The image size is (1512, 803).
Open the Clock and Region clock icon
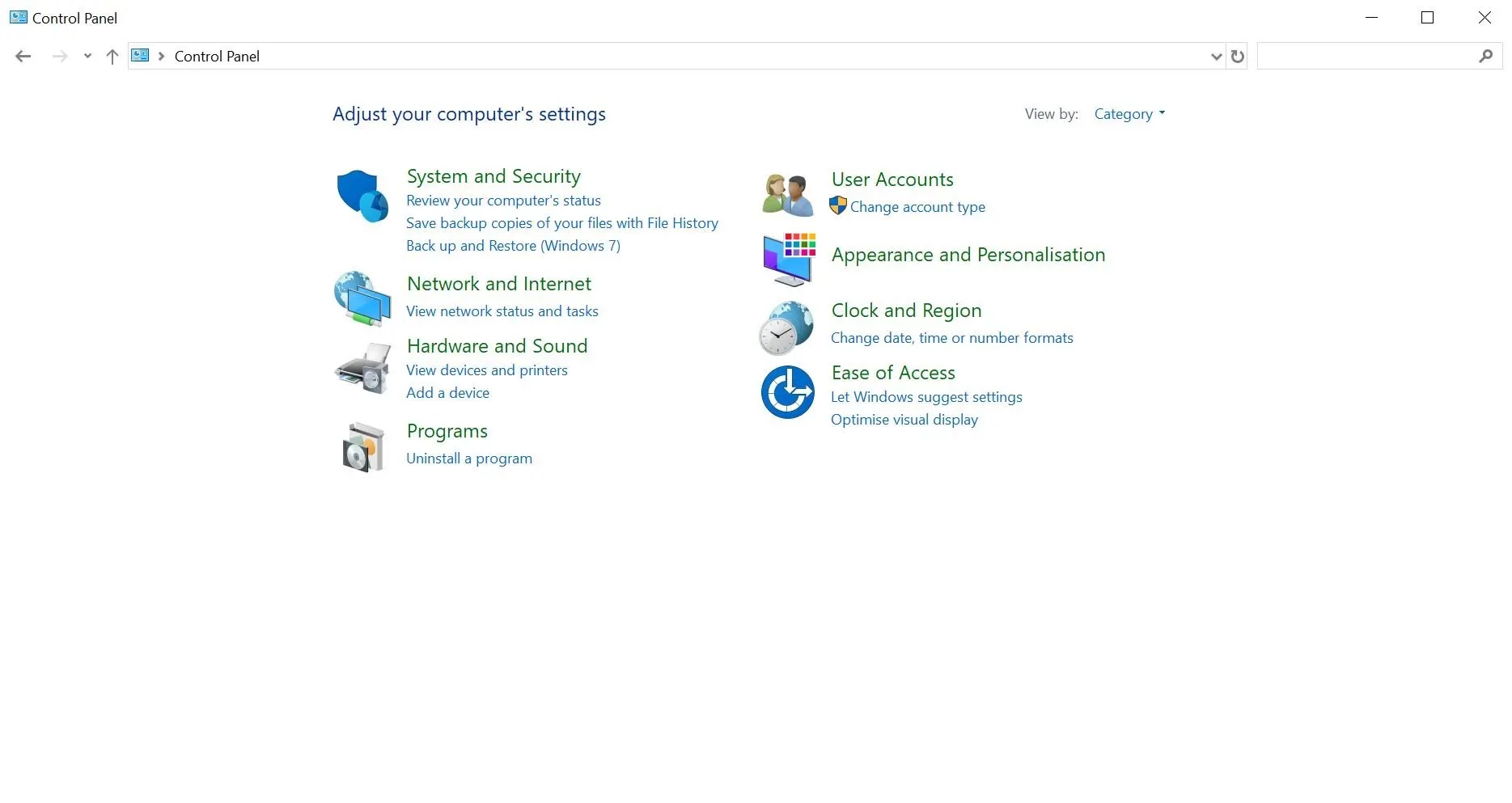coord(786,328)
